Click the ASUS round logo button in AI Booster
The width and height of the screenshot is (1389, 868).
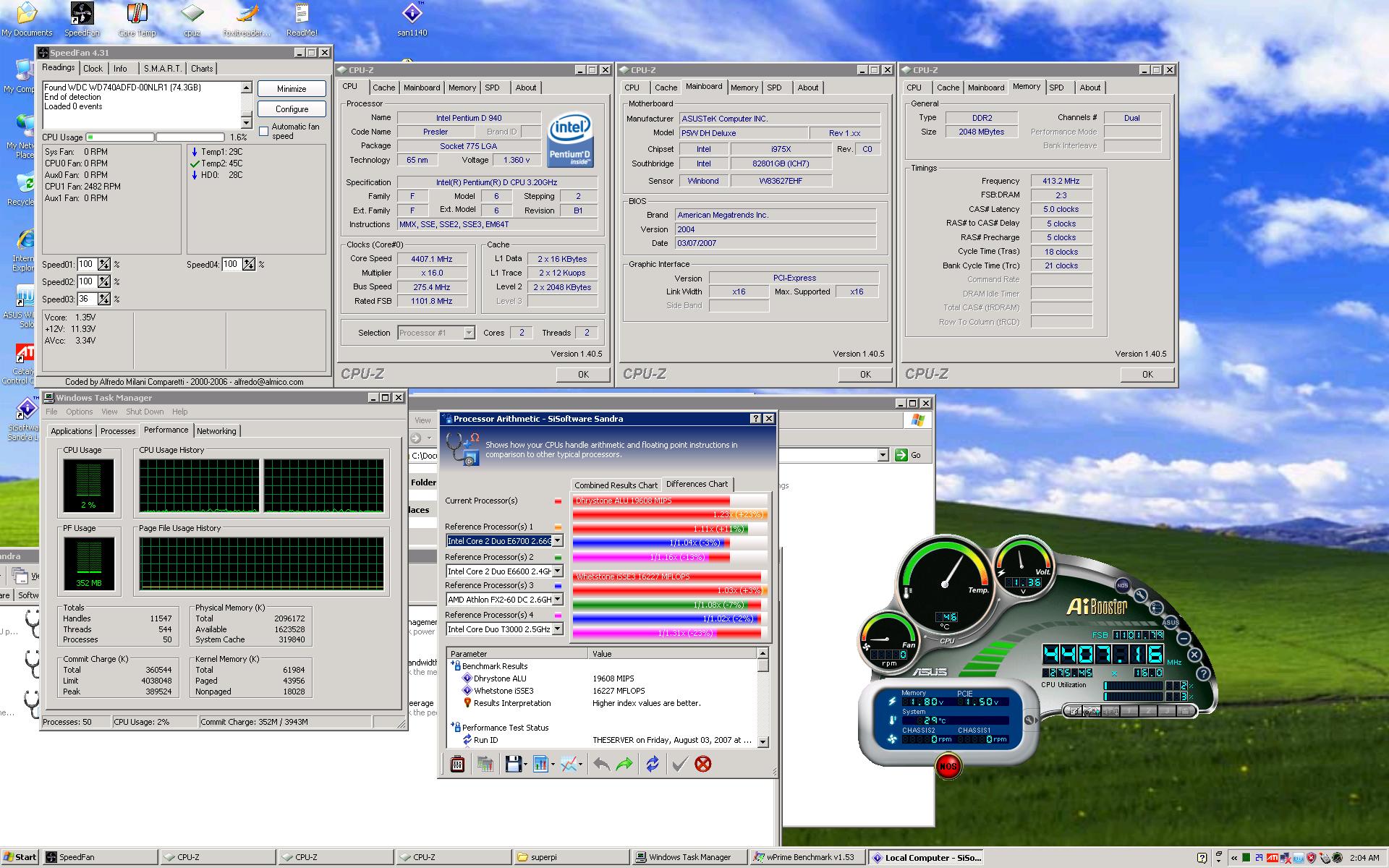(x=1171, y=621)
